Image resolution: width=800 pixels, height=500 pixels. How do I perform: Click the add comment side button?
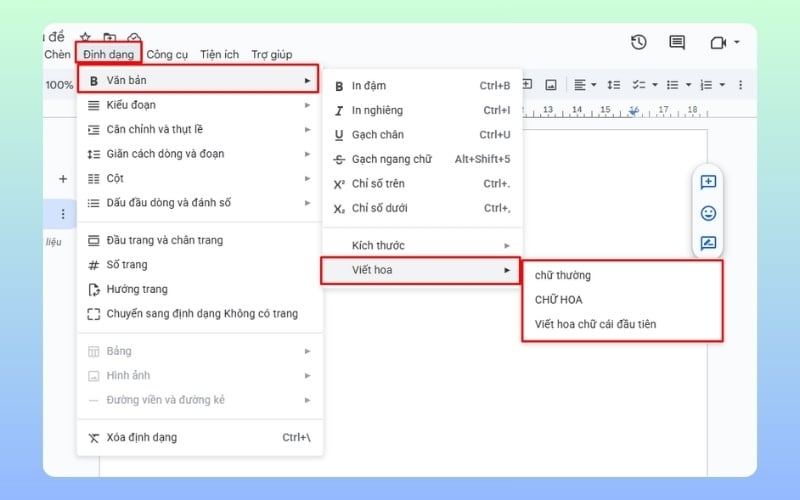(x=708, y=182)
